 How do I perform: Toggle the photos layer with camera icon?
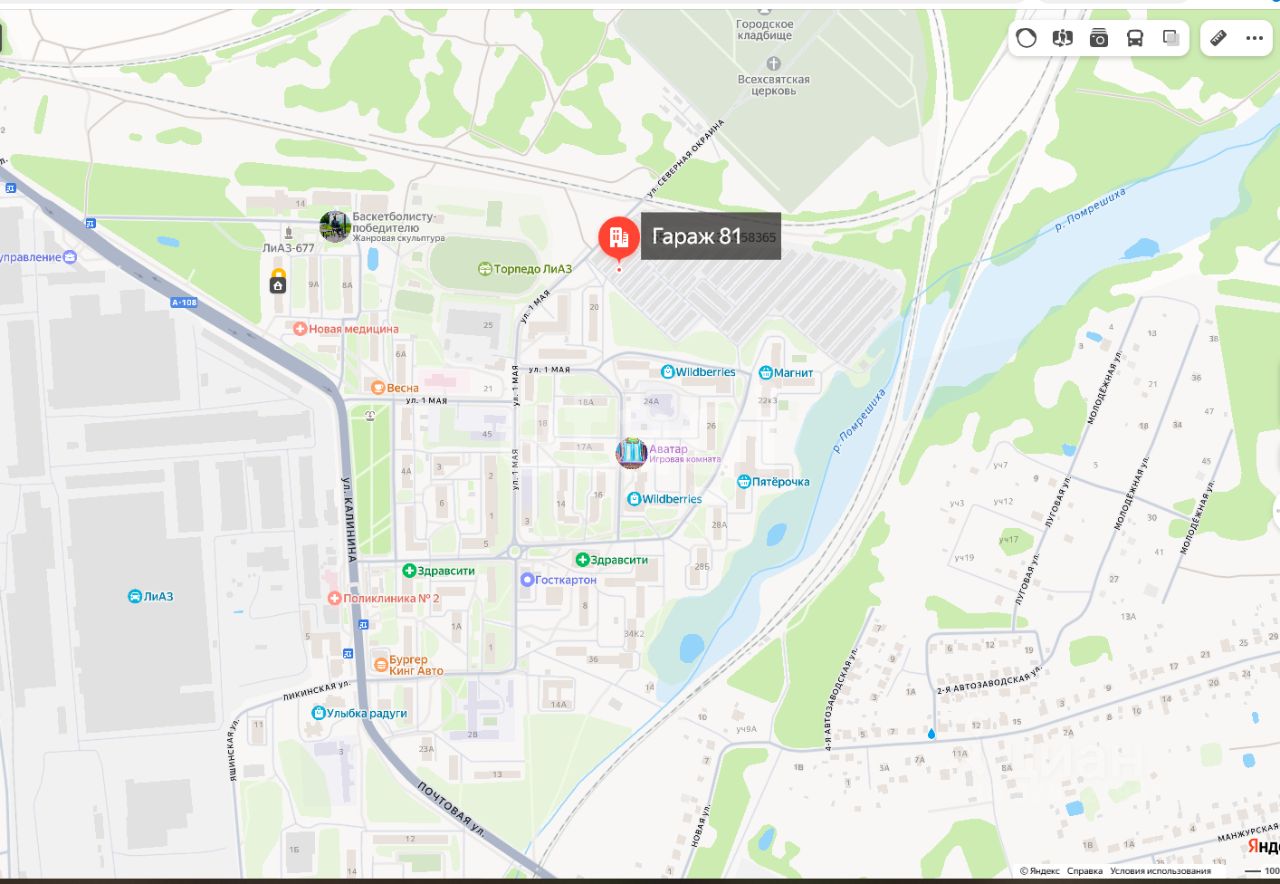[x=1099, y=38]
